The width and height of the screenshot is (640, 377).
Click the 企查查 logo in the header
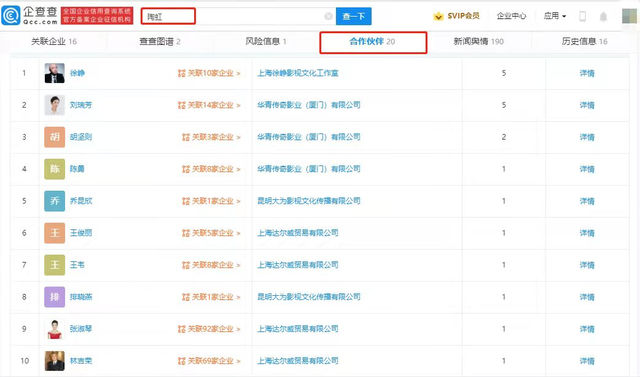[x=29, y=16]
